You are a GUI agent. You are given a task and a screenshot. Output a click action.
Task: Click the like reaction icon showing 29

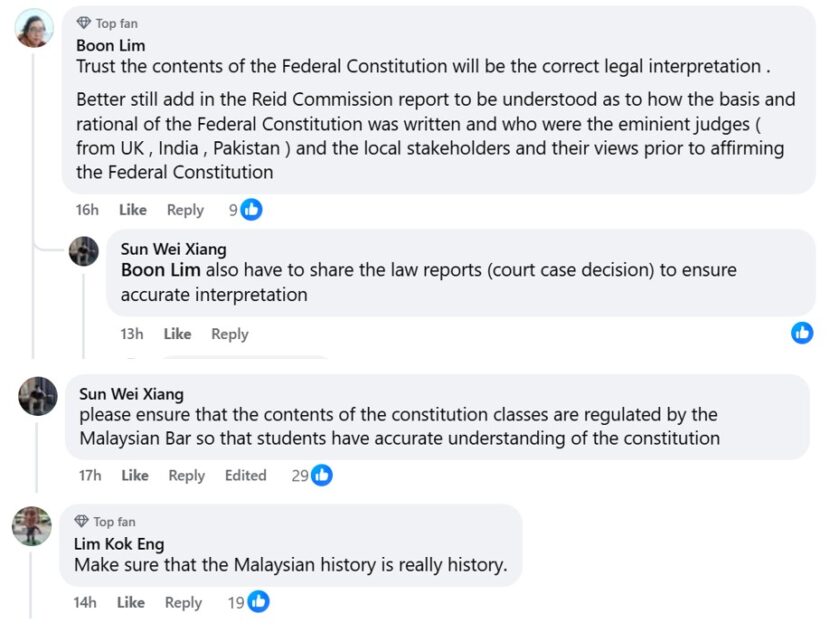[321, 476]
